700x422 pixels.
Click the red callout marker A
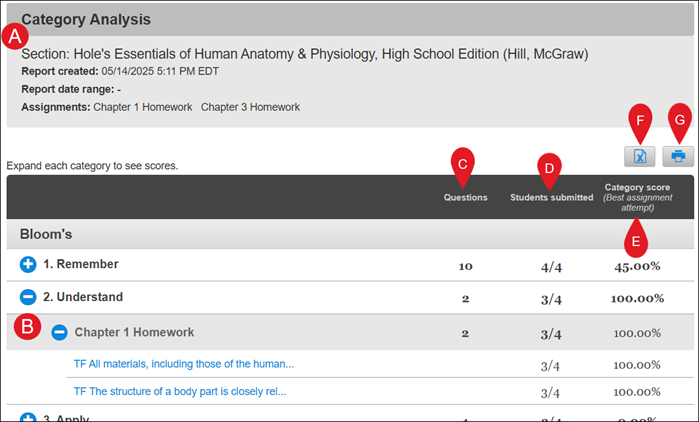click(x=15, y=36)
